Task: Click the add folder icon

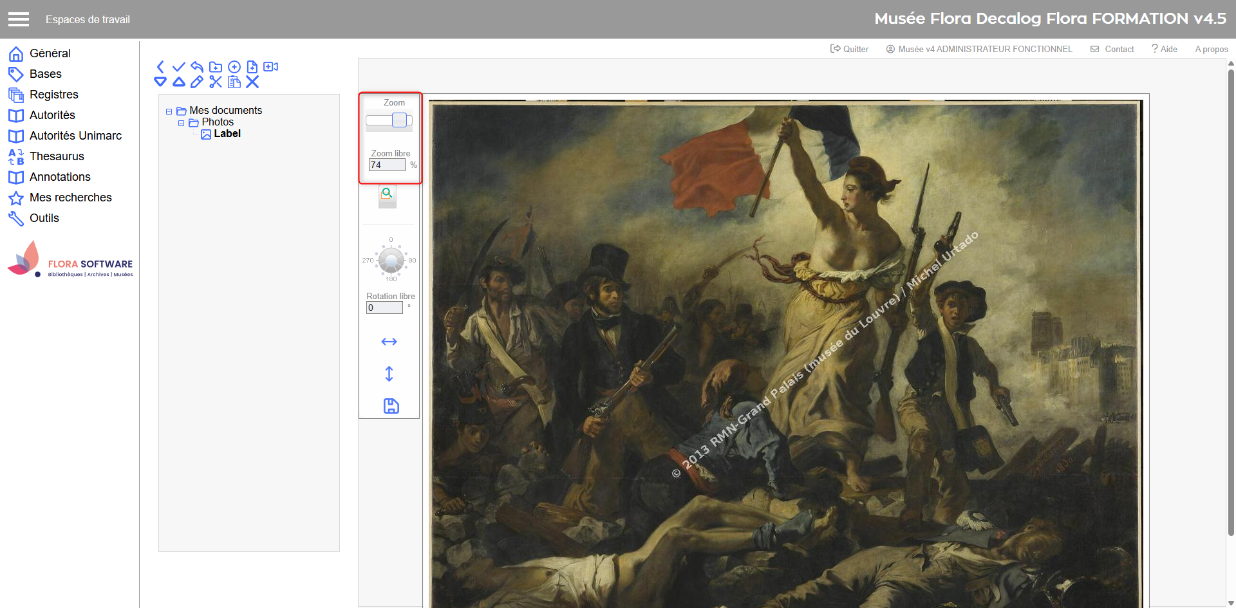Action: [215, 67]
